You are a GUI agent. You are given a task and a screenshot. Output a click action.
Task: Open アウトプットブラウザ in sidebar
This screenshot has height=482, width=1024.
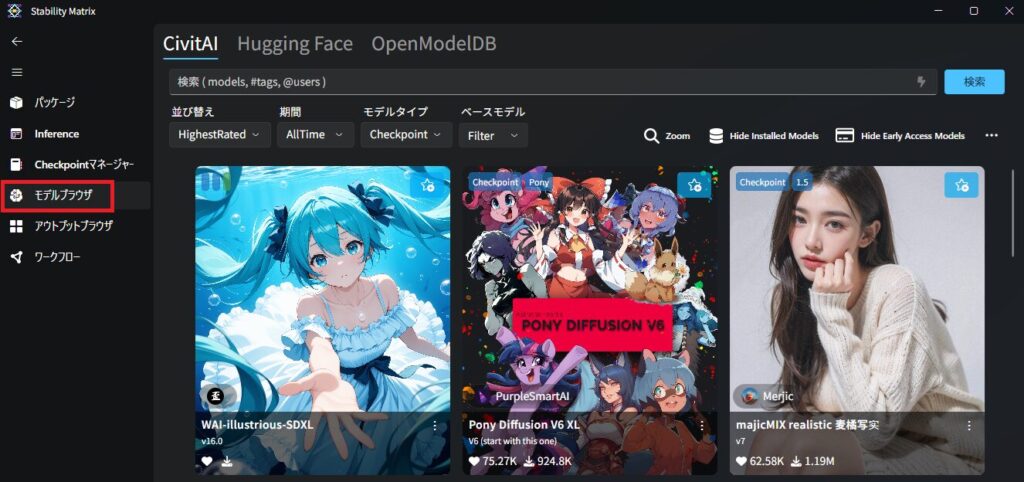72,227
